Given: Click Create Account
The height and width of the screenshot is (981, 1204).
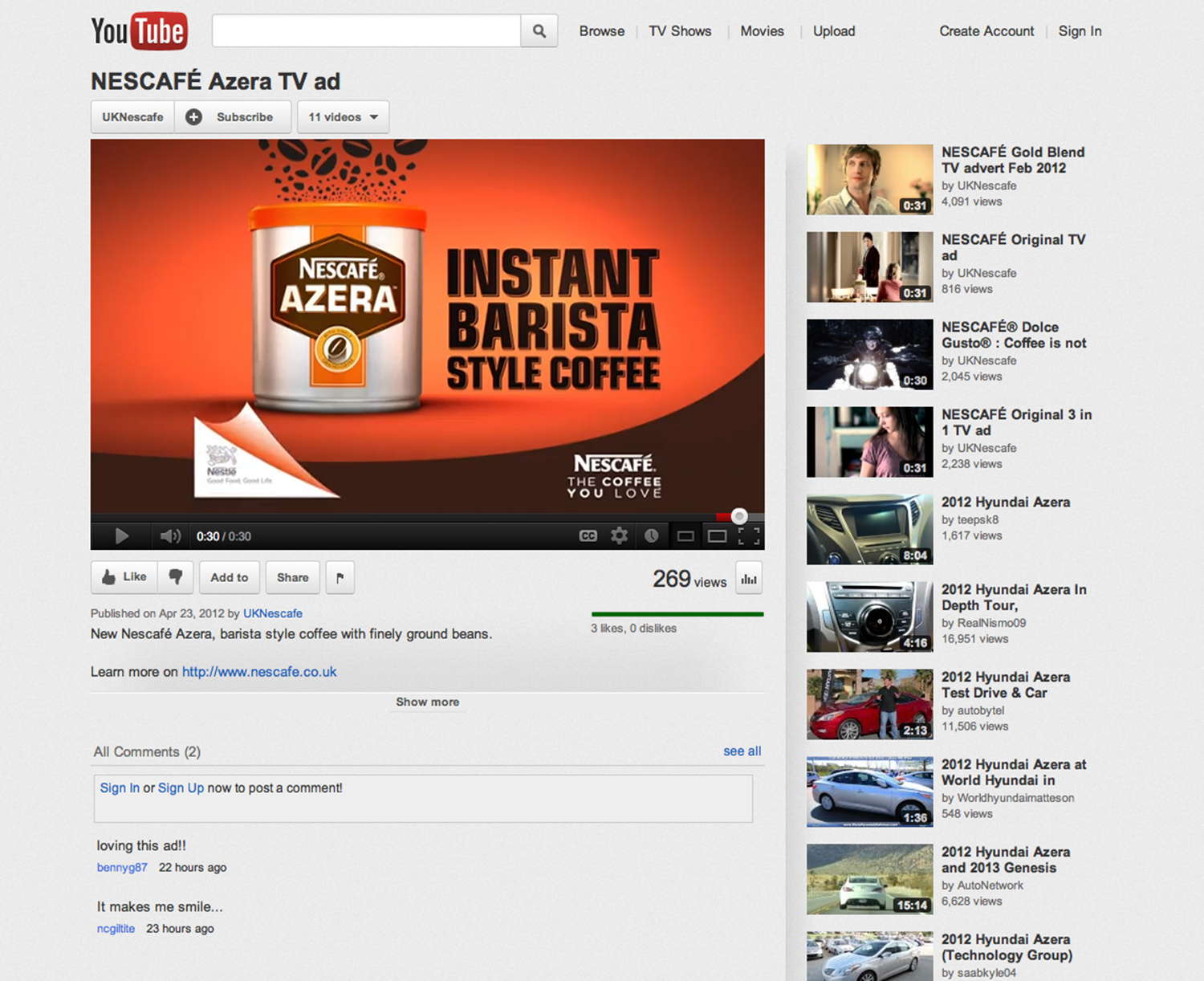Looking at the screenshot, I should [x=986, y=31].
